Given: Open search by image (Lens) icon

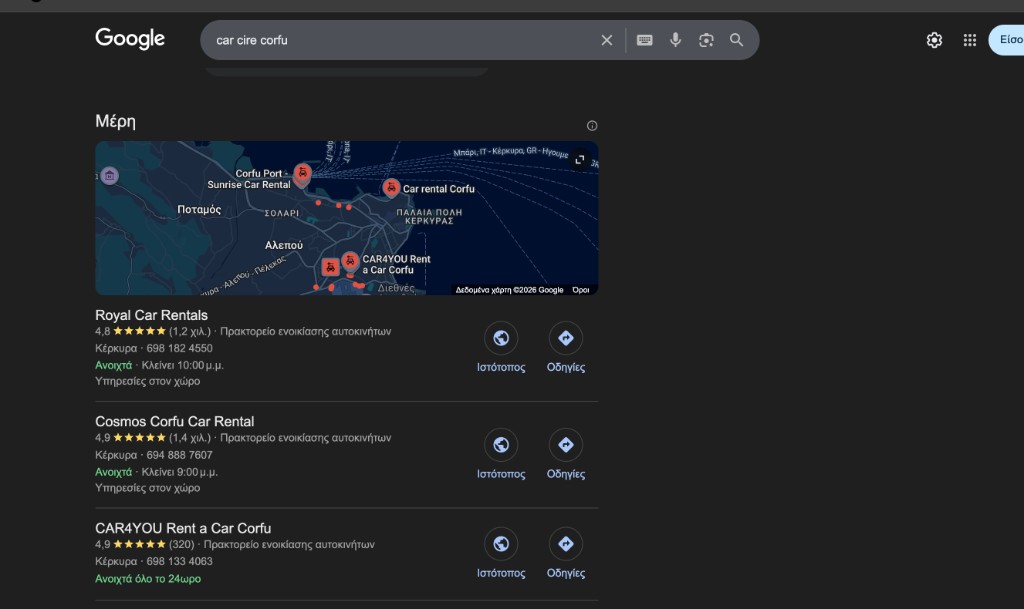Looking at the screenshot, I should [706, 40].
